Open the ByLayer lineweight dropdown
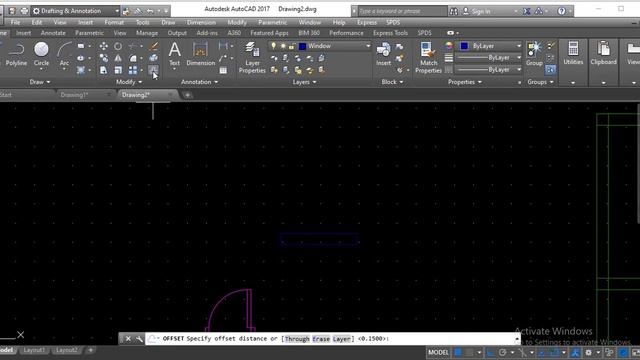 [x=519, y=58]
